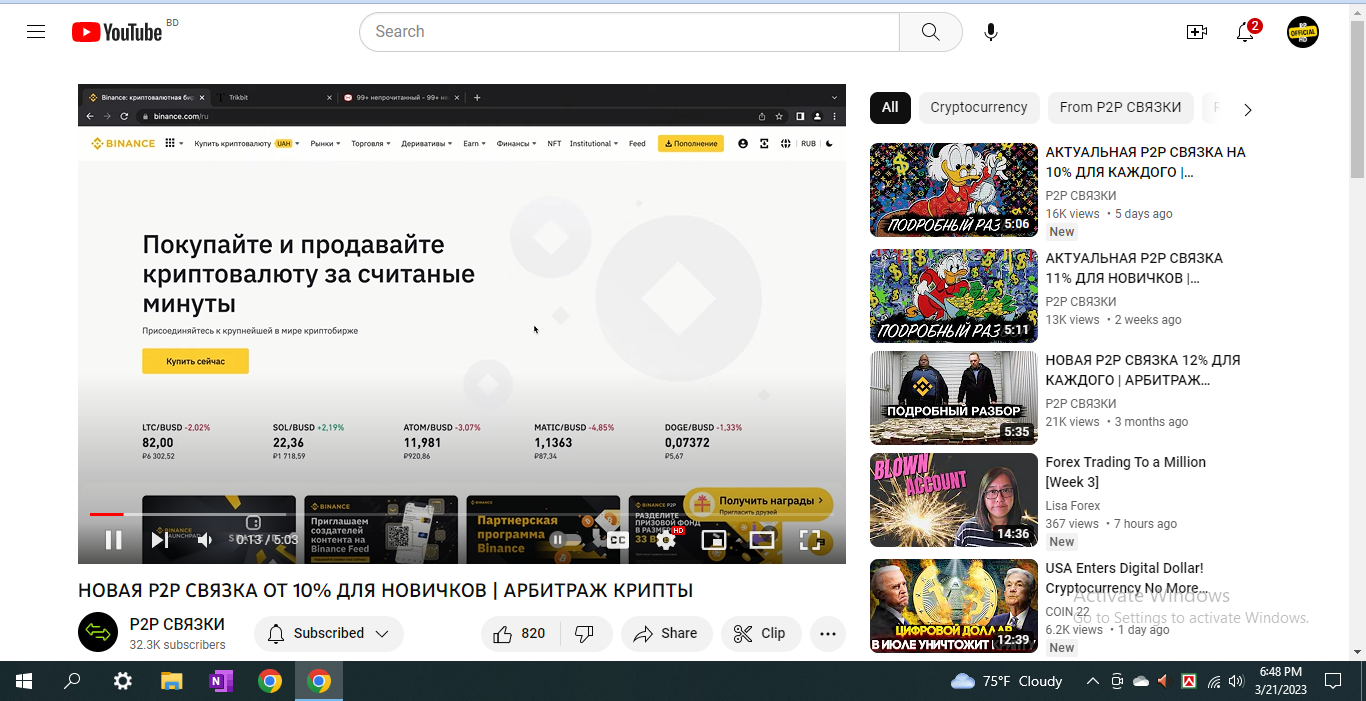Screen dimensions: 1366x701
Task: Open Settings gear in taskbar
Action: tap(123, 681)
